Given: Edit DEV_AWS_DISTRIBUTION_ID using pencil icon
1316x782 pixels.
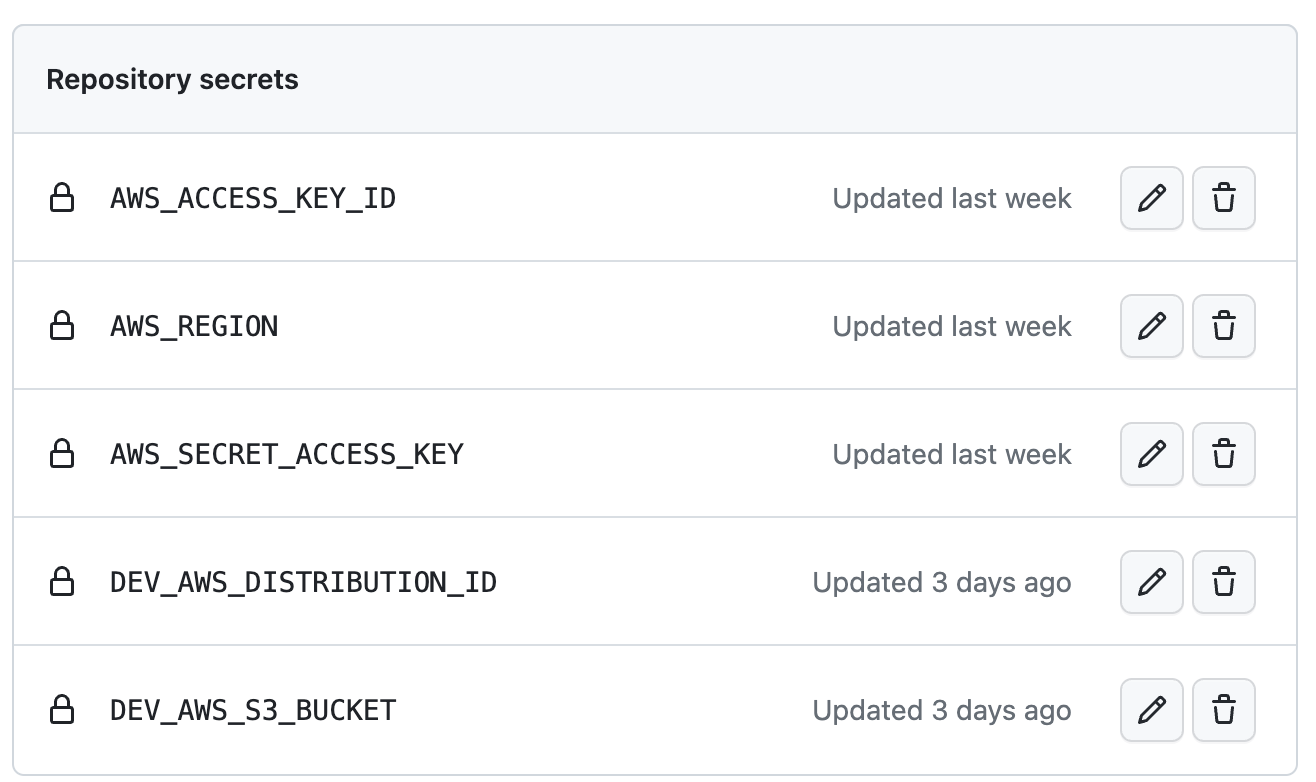Looking at the screenshot, I should 1152,582.
